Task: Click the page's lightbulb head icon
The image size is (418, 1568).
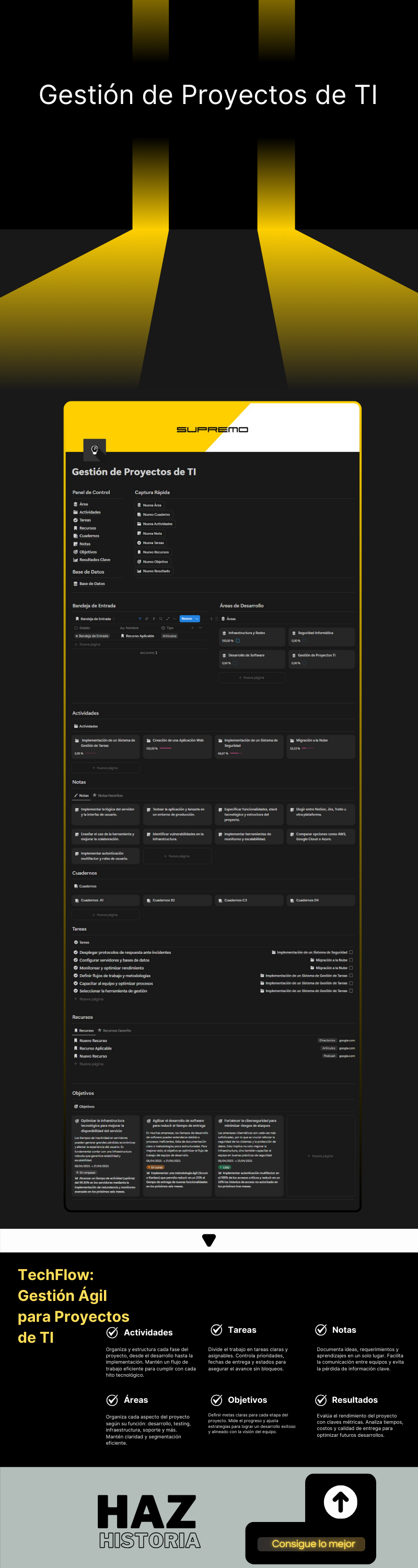Action: pyautogui.click(x=94, y=450)
